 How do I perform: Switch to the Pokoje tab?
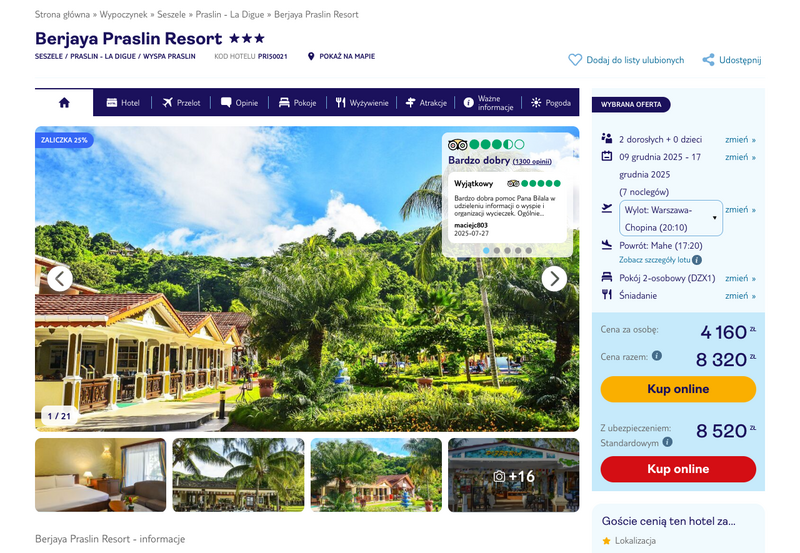tap(297, 103)
